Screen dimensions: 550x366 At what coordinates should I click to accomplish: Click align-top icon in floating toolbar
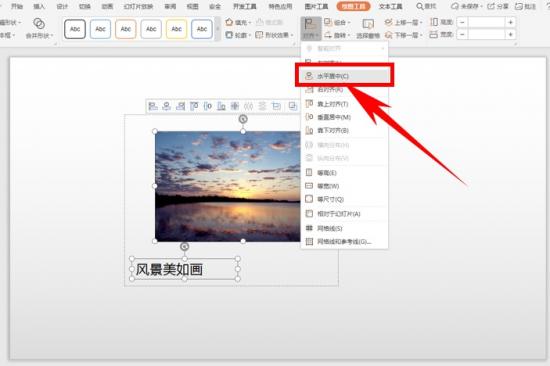coord(194,106)
